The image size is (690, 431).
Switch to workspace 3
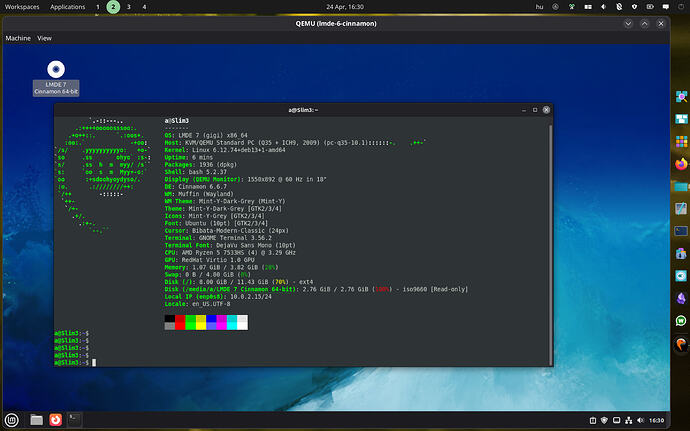128,7
